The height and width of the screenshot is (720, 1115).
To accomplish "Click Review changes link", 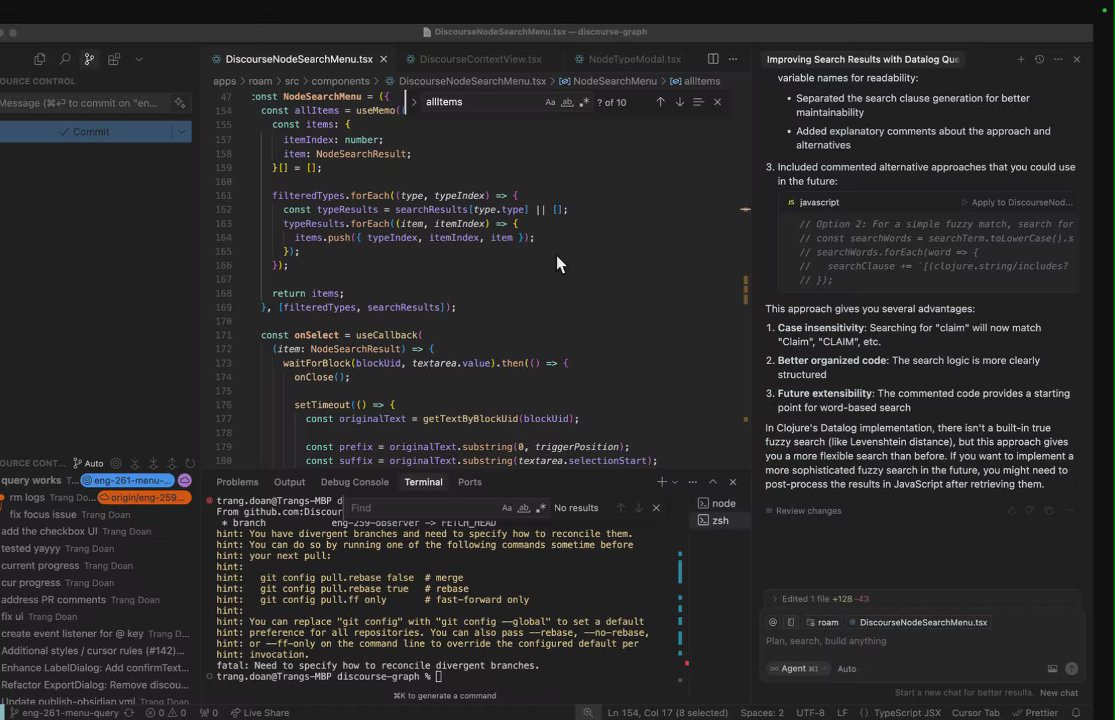I will coord(804,511).
